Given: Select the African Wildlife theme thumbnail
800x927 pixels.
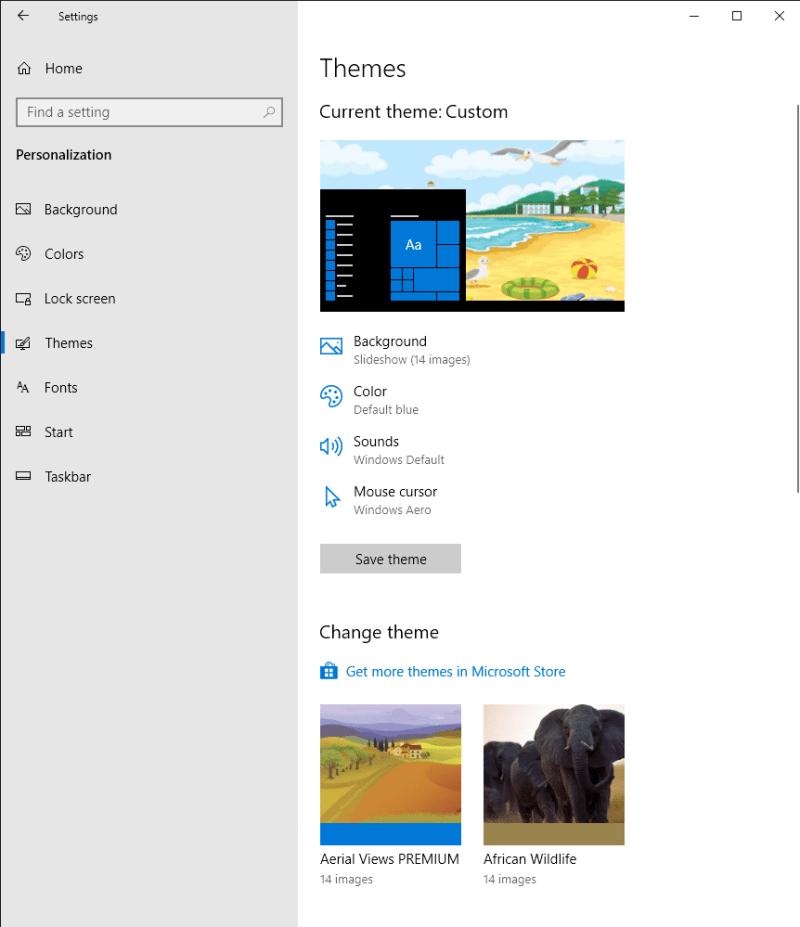Looking at the screenshot, I should point(553,774).
